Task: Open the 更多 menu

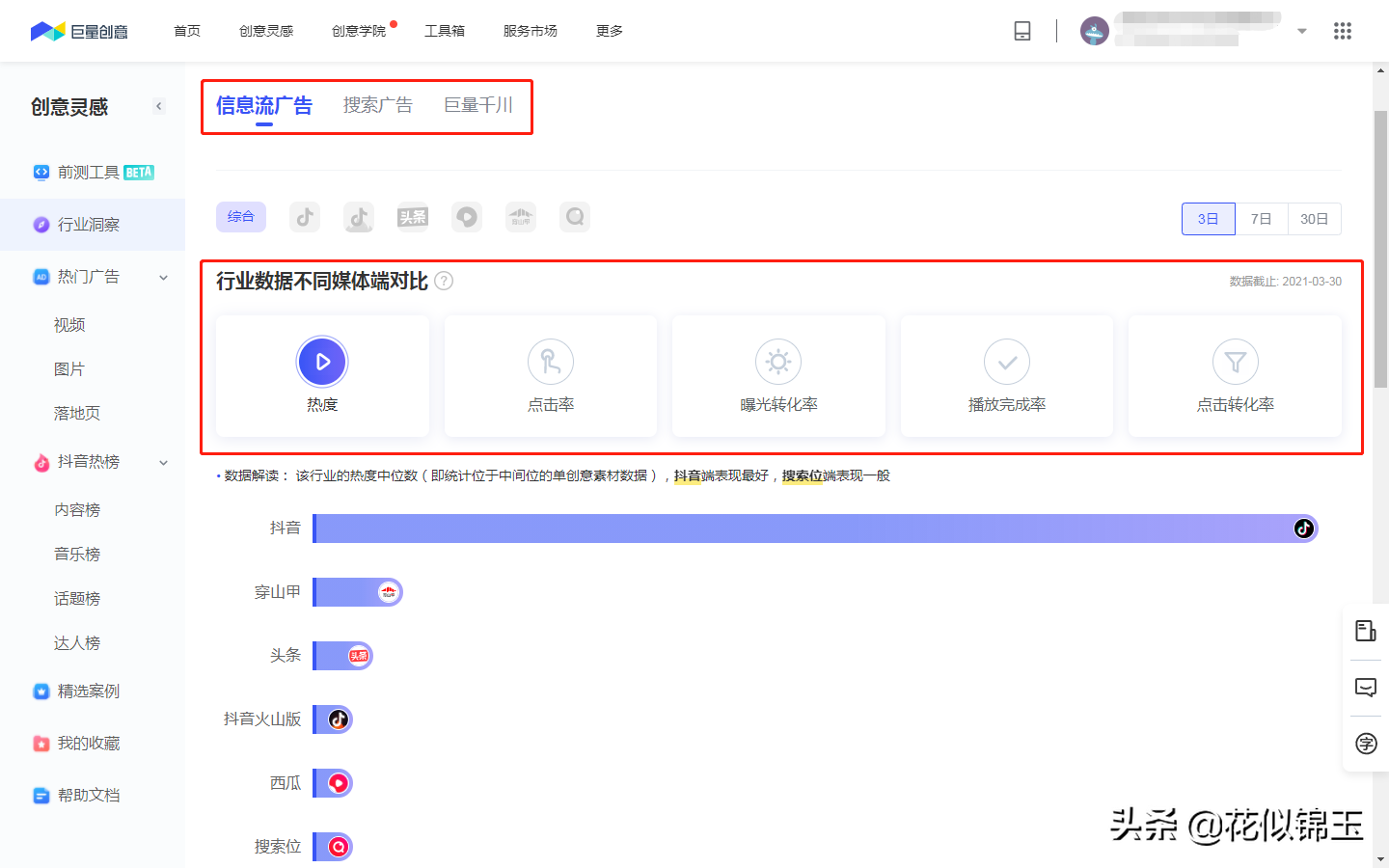Action: click(x=610, y=31)
